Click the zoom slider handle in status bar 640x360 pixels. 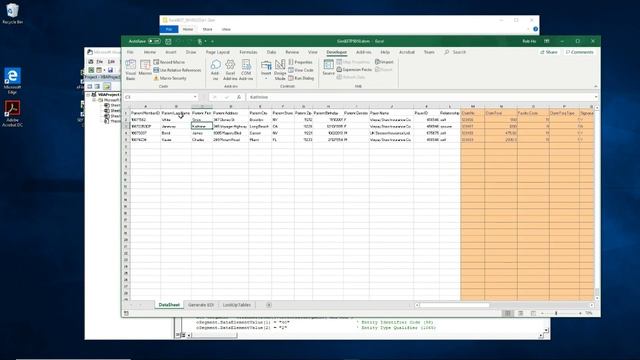[556, 313]
